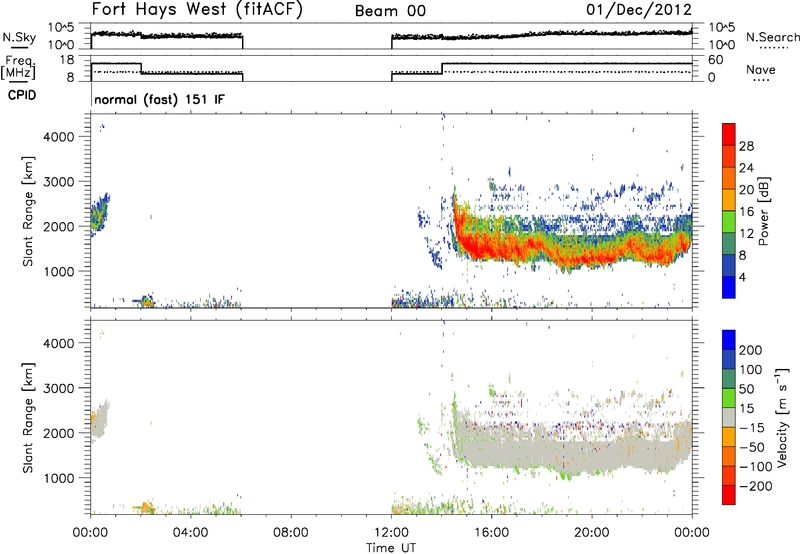Click the '200' velocity colorbar value

pyautogui.click(x=751, y=350)
